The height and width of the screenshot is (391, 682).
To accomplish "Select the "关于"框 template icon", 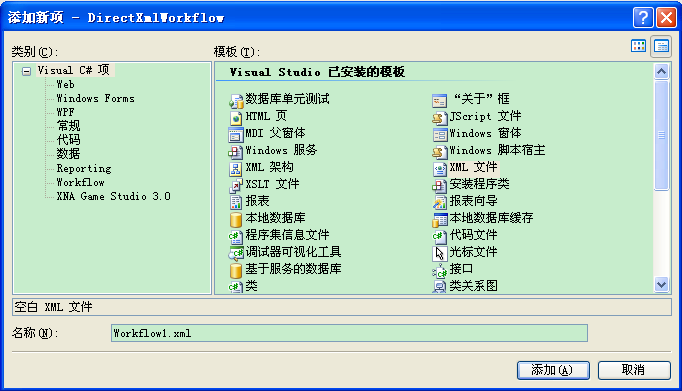I will point(439,100).
